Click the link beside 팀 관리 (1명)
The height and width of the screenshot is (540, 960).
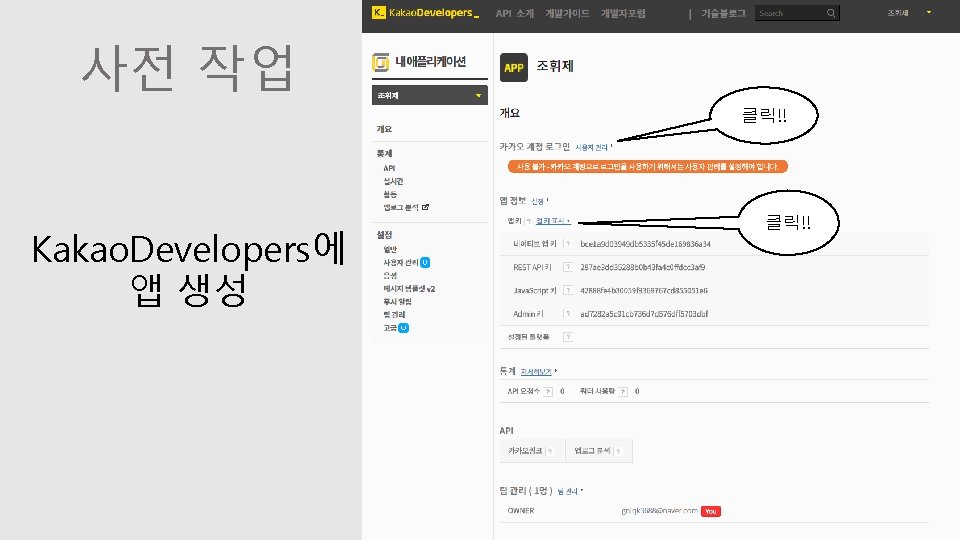(x=567, y=491)
